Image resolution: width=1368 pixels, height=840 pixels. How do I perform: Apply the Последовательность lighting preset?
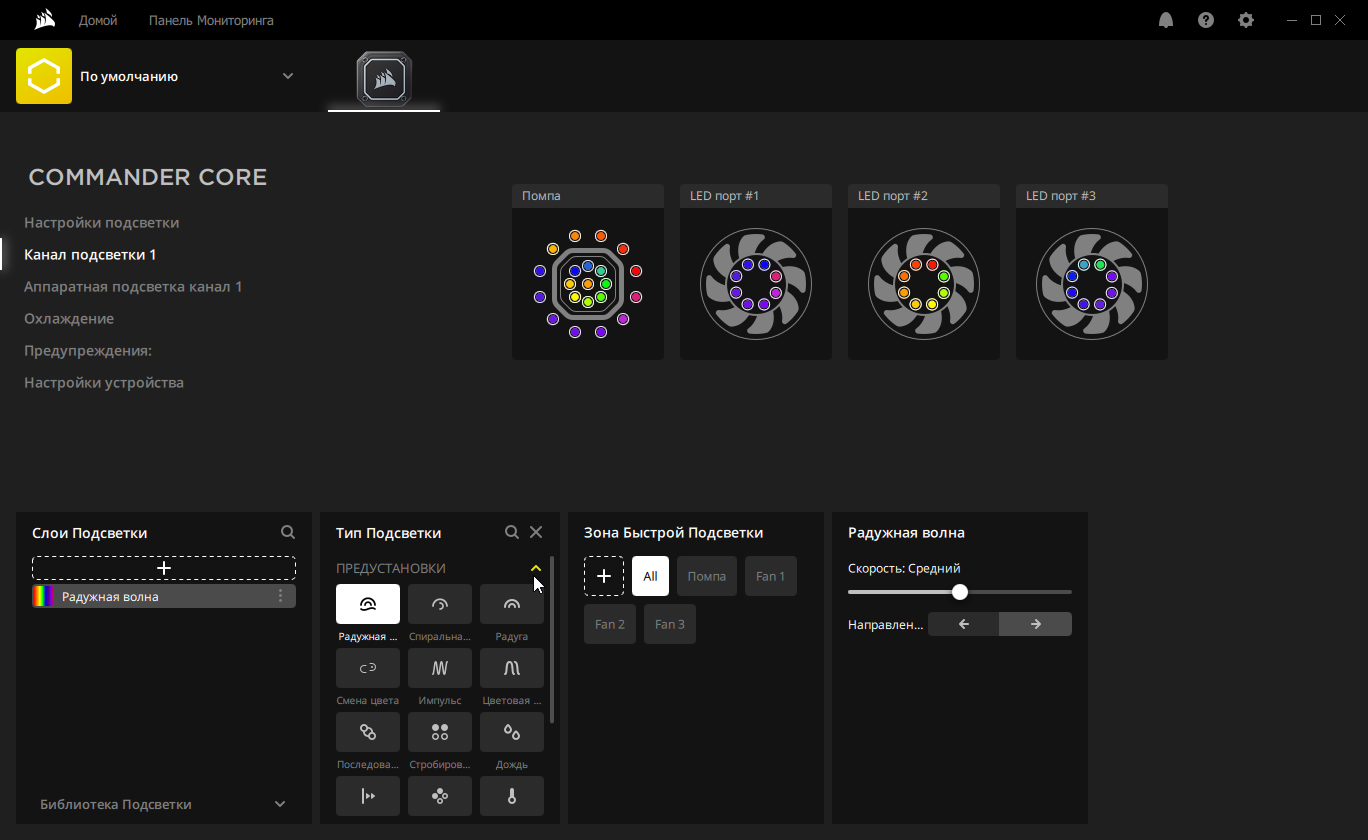[x=368, y=732]
